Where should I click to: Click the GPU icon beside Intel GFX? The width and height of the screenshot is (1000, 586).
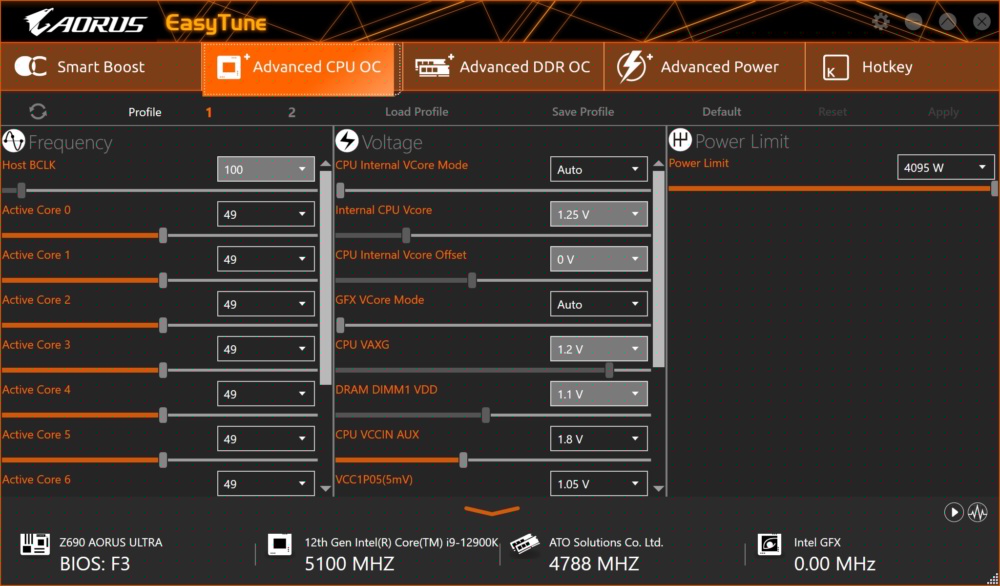[x=769, y=545]
